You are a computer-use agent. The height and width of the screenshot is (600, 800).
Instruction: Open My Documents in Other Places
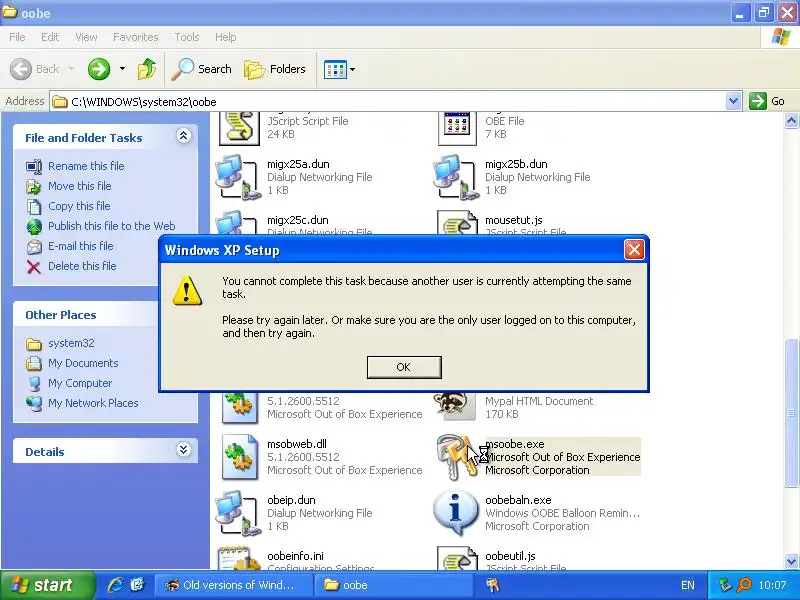tap(83, 363)
